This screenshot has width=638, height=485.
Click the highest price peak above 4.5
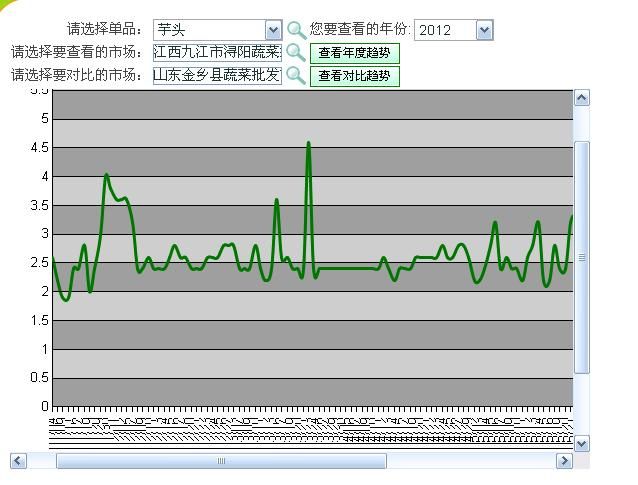click(308, 143)
